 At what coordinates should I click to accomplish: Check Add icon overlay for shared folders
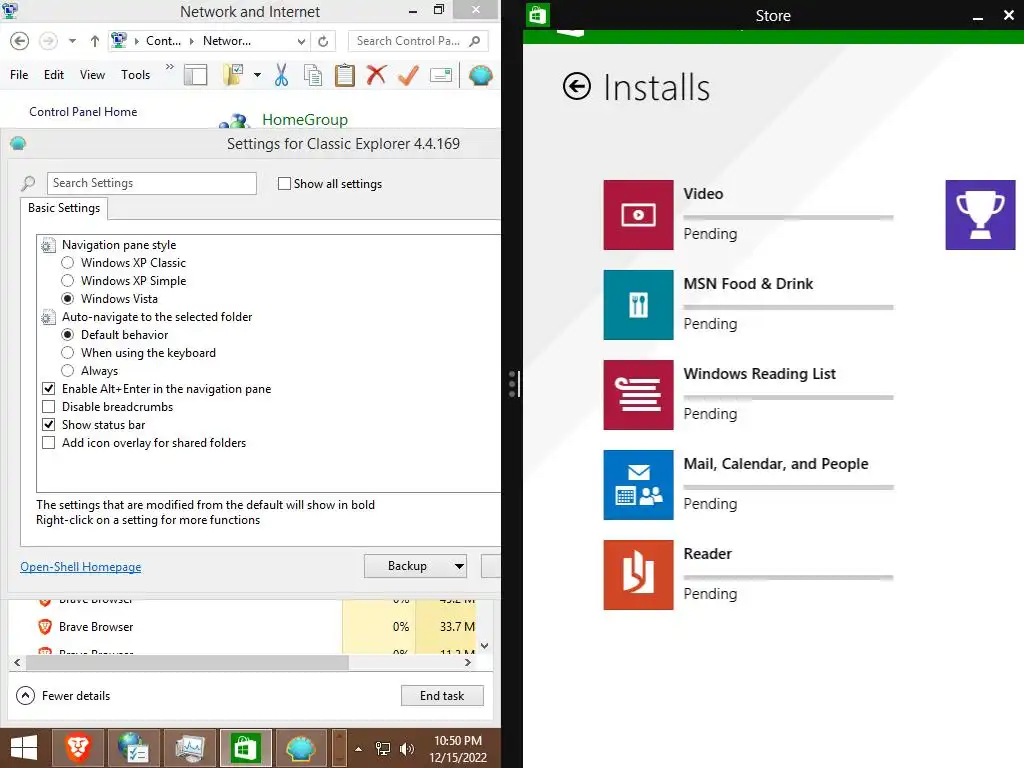click(x=48, y=443)
